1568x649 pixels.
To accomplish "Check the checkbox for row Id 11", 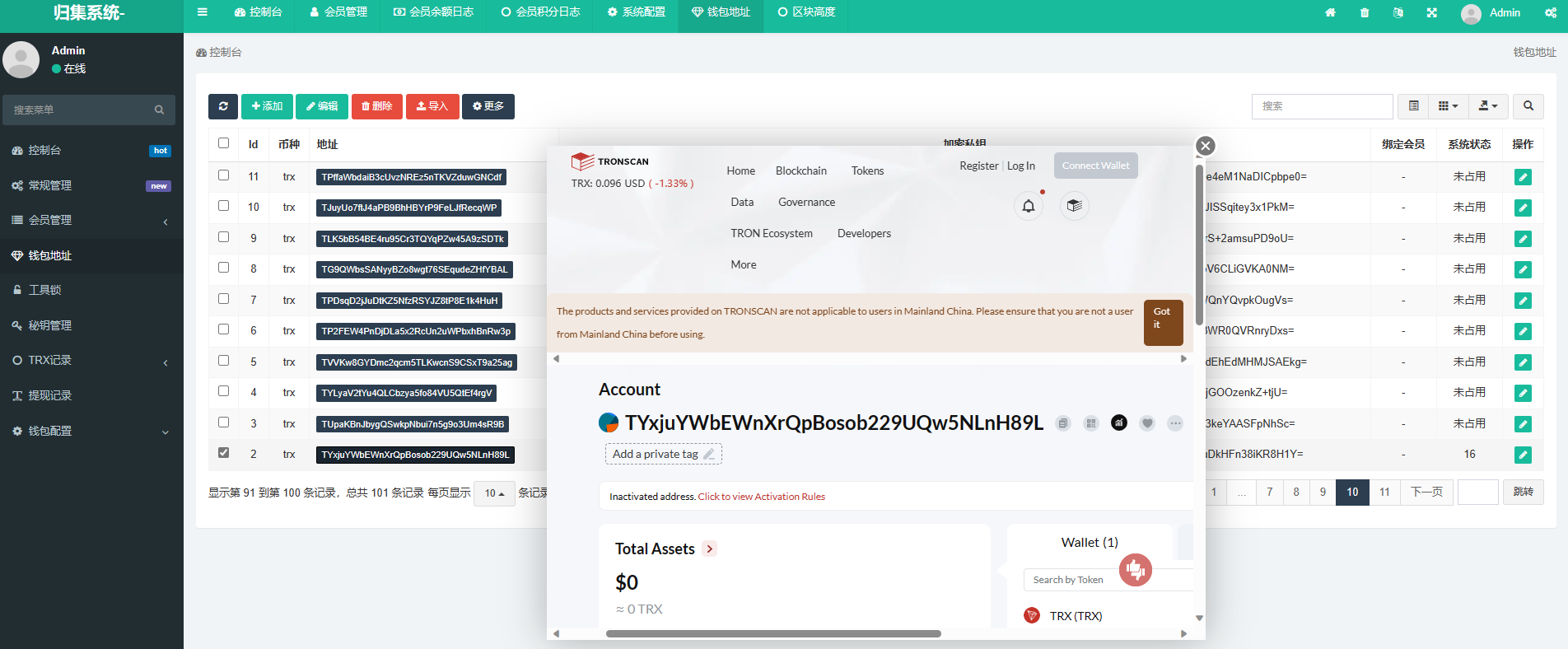I will point(223,175).
